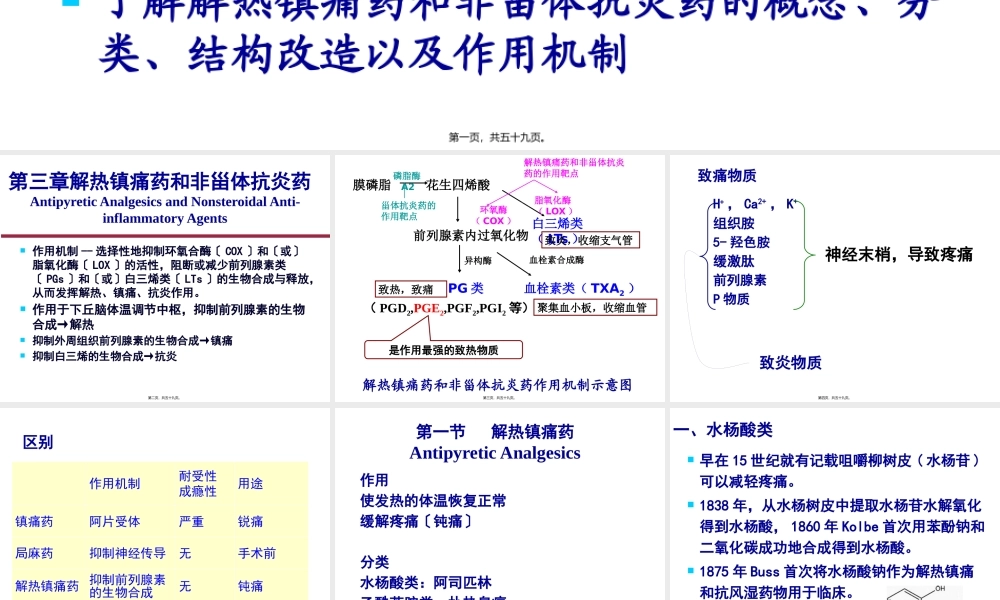Click 缓激肽 in the list
The height and width of the screenshot is (600, 1000).
coord(734,261)
